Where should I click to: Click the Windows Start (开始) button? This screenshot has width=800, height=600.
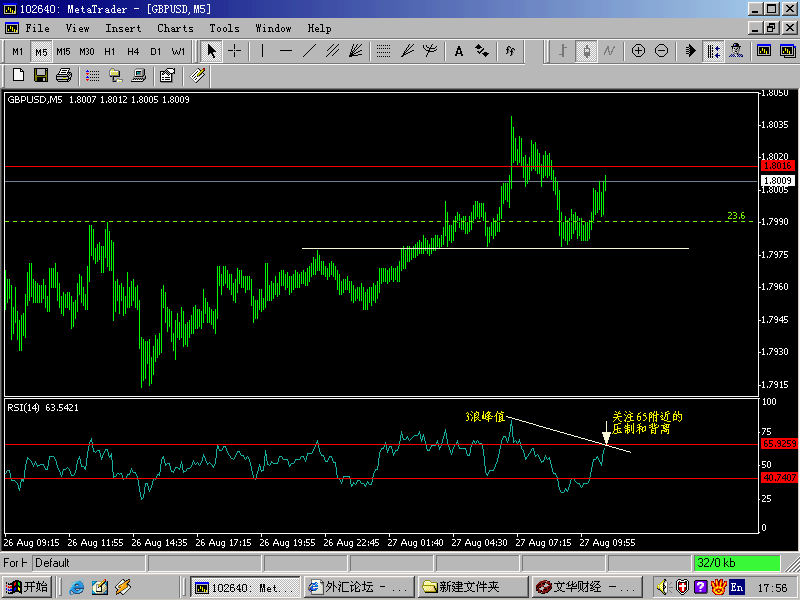(27, 587)
